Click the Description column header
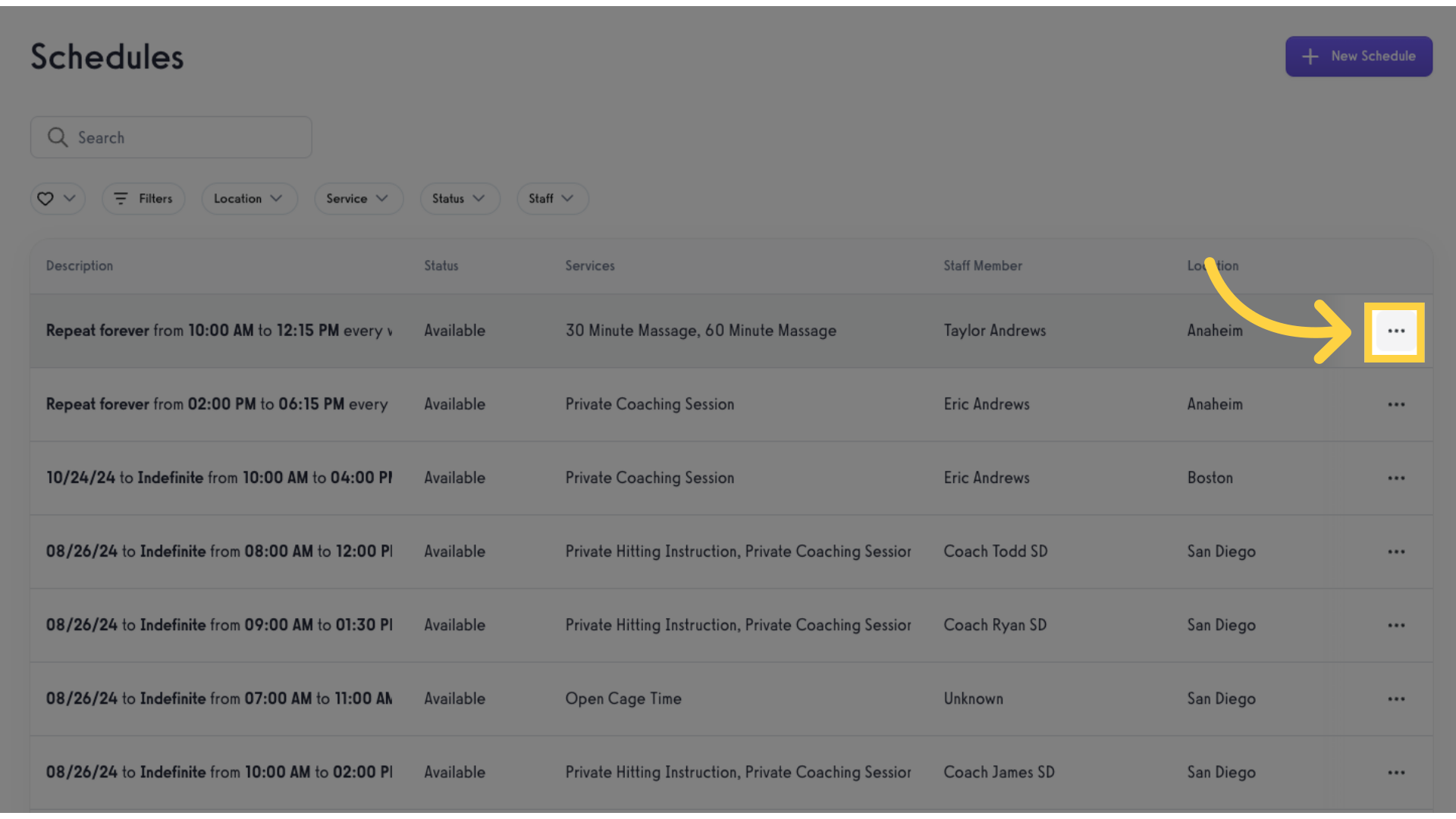Viewport: 1456px width, 819px height. 80,266
